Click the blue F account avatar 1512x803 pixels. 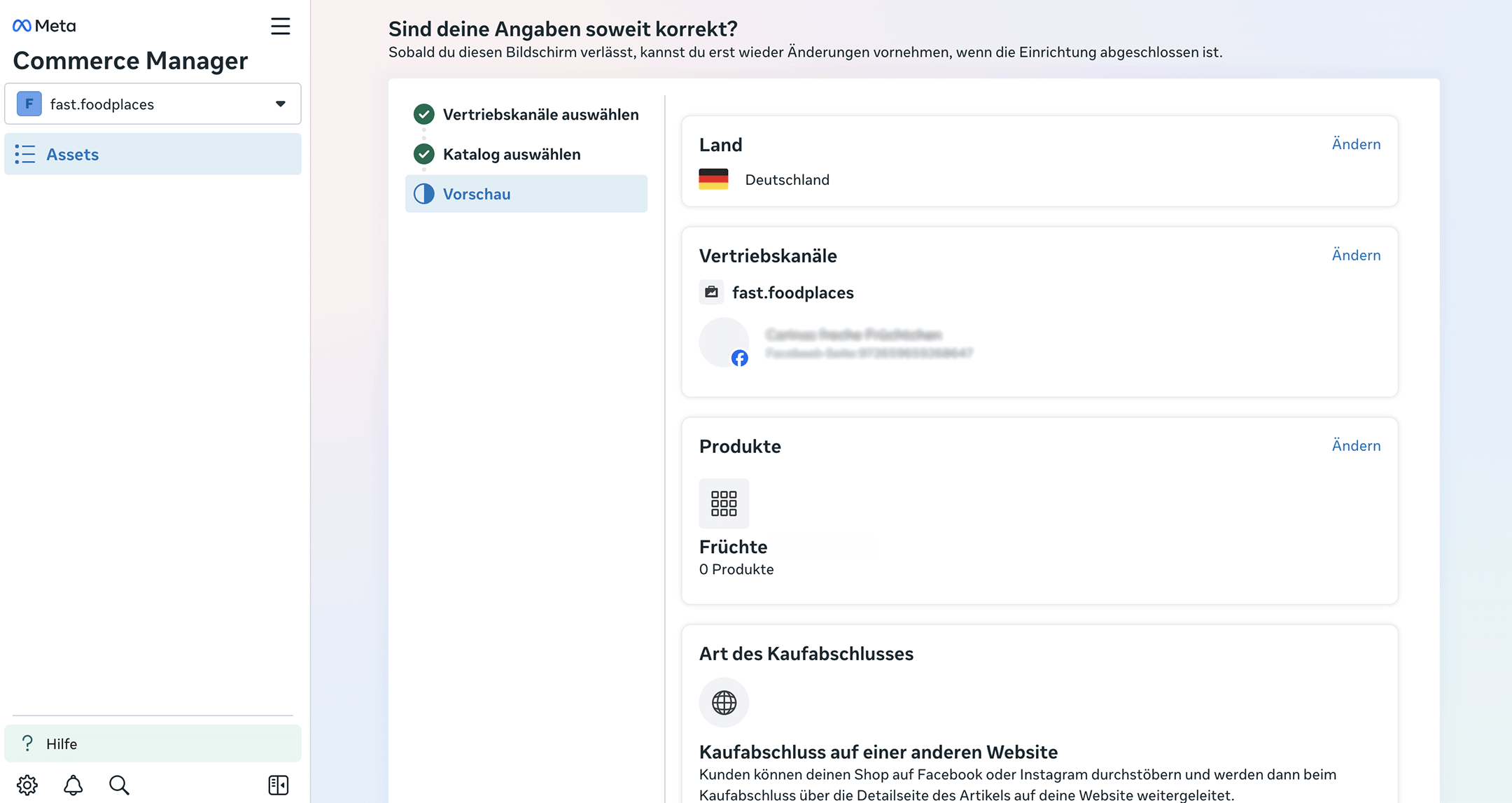pyautogui.click(x=29, y=104)
